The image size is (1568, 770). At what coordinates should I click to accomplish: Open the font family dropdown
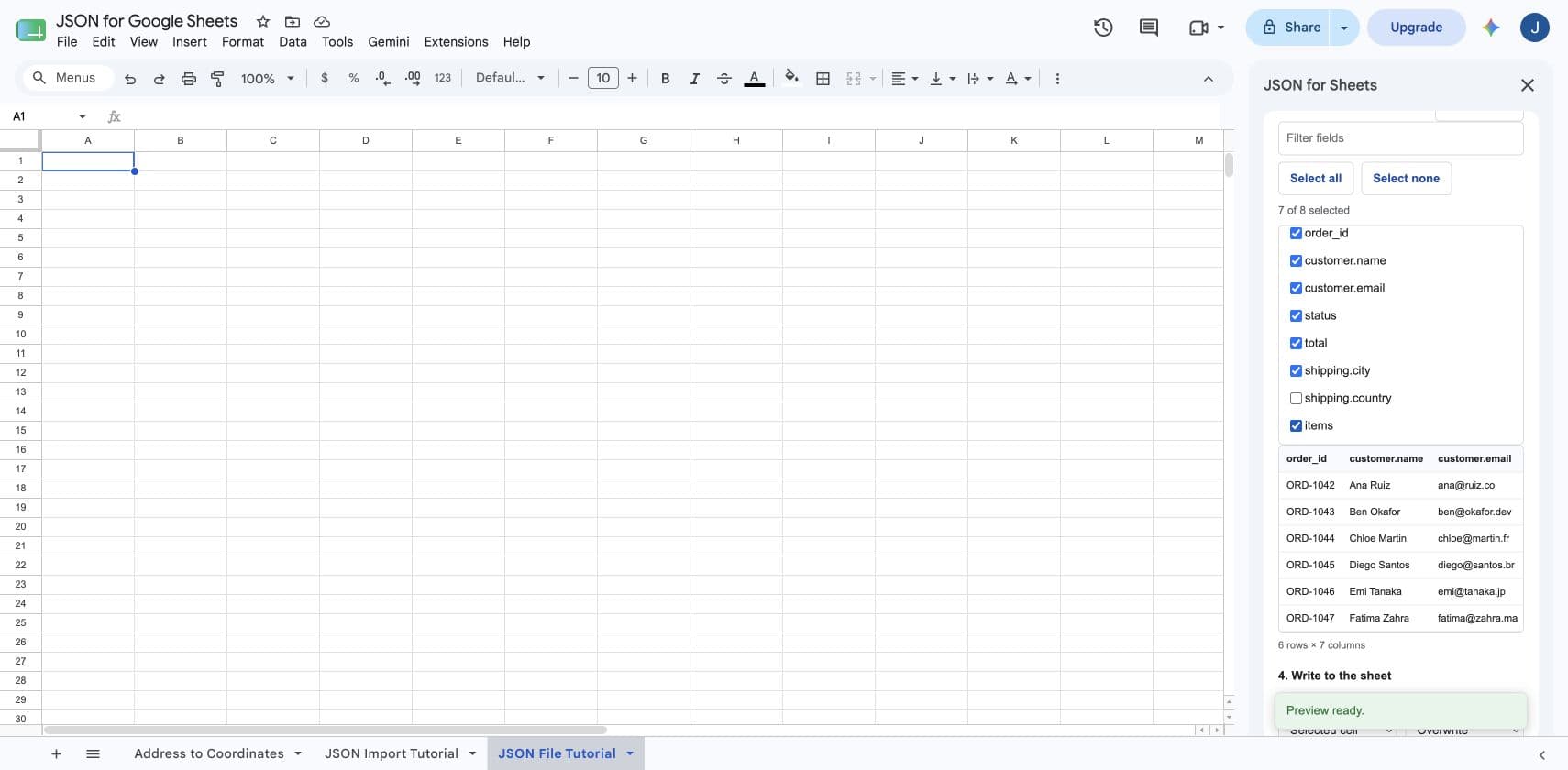click(x=510, y=78)
